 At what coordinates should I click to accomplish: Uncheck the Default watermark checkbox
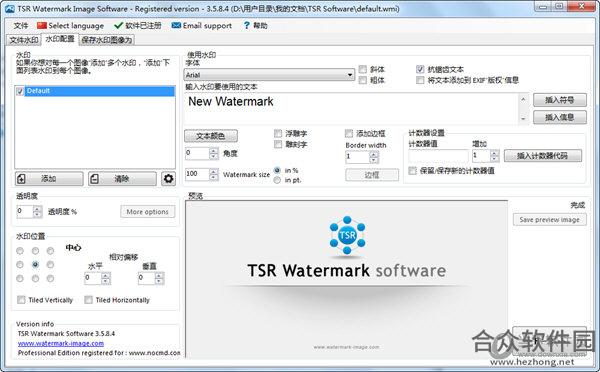click(x=20, y=91)
